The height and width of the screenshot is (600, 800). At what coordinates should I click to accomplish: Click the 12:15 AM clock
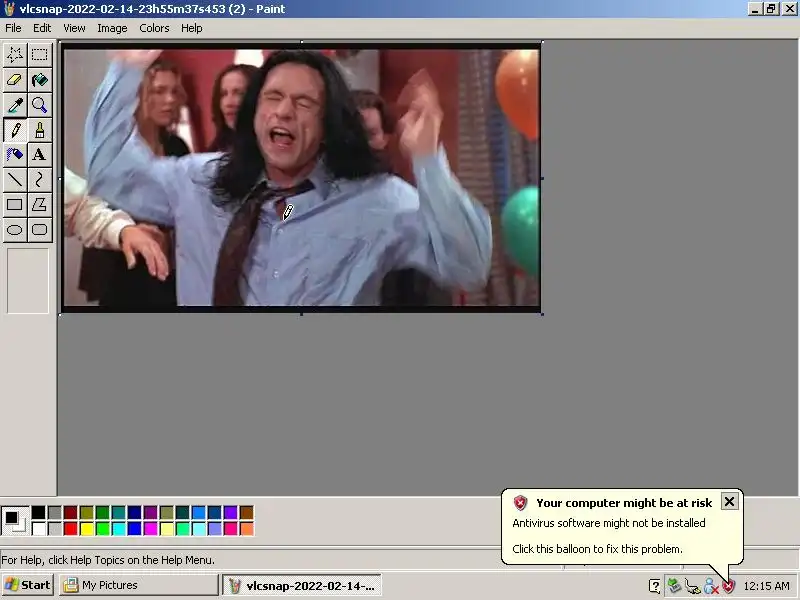[x=766, y=586]
